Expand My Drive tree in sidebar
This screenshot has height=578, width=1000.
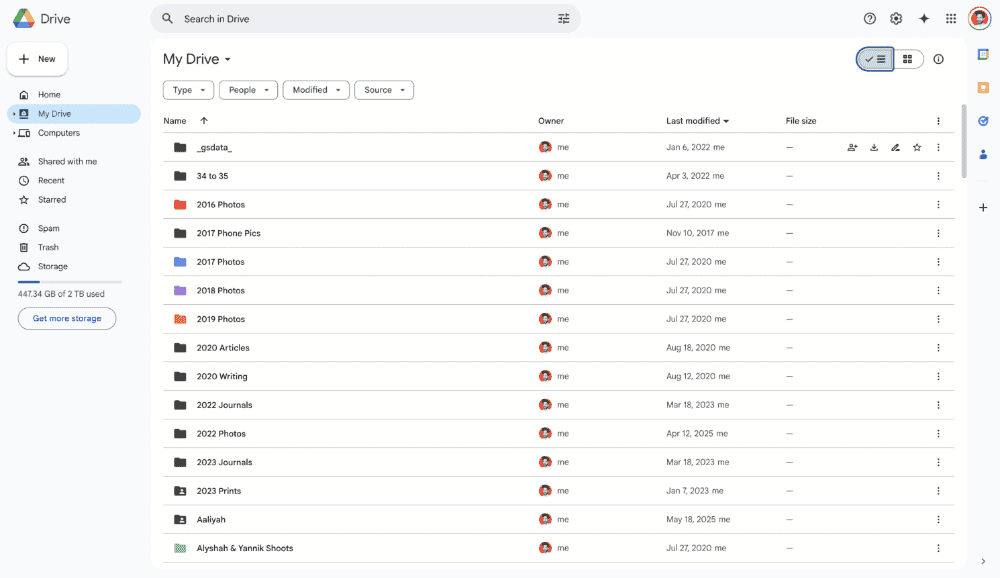point(14,114)
